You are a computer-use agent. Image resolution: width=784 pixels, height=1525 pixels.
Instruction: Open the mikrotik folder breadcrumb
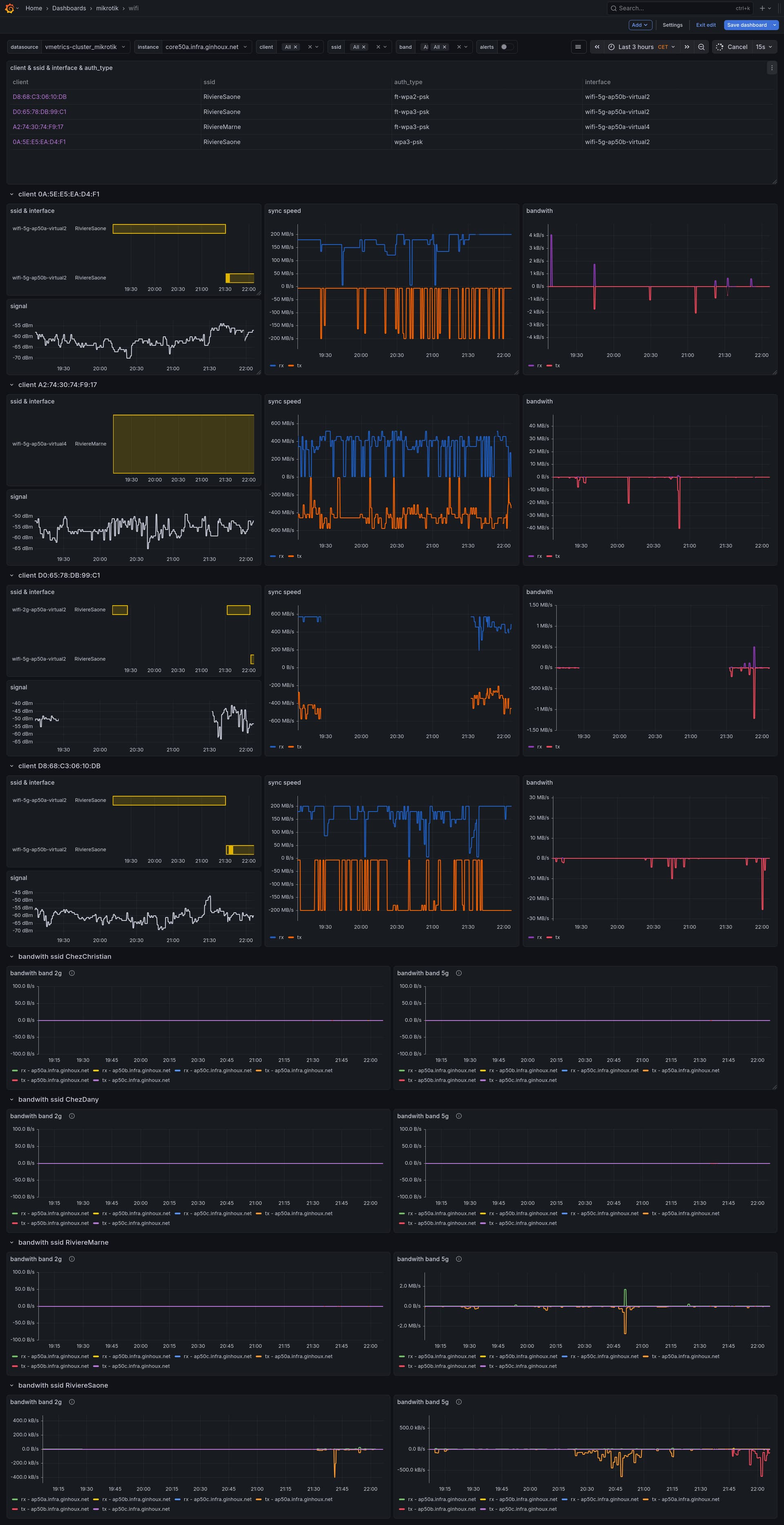coord(107,8)
